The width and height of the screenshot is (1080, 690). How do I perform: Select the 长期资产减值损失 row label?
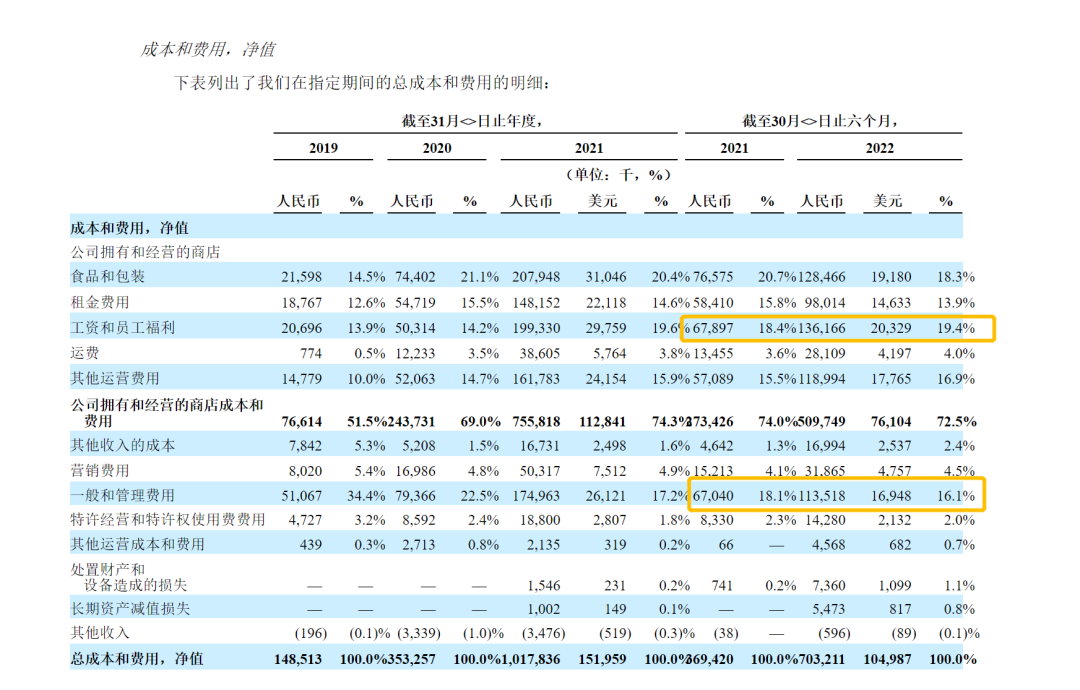[x=130, y=607]
